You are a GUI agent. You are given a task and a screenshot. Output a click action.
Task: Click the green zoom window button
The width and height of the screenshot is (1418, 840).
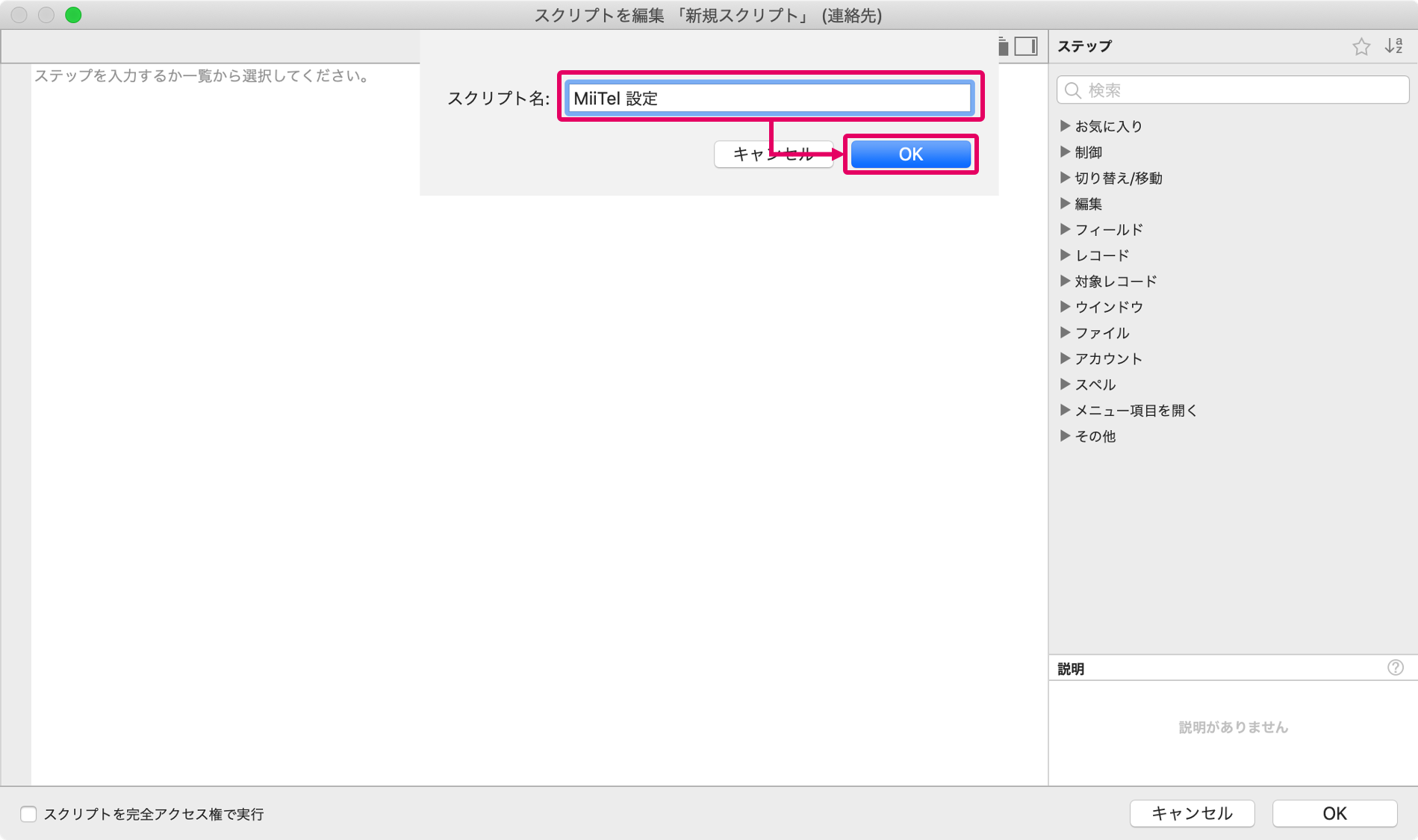(73, 15)
